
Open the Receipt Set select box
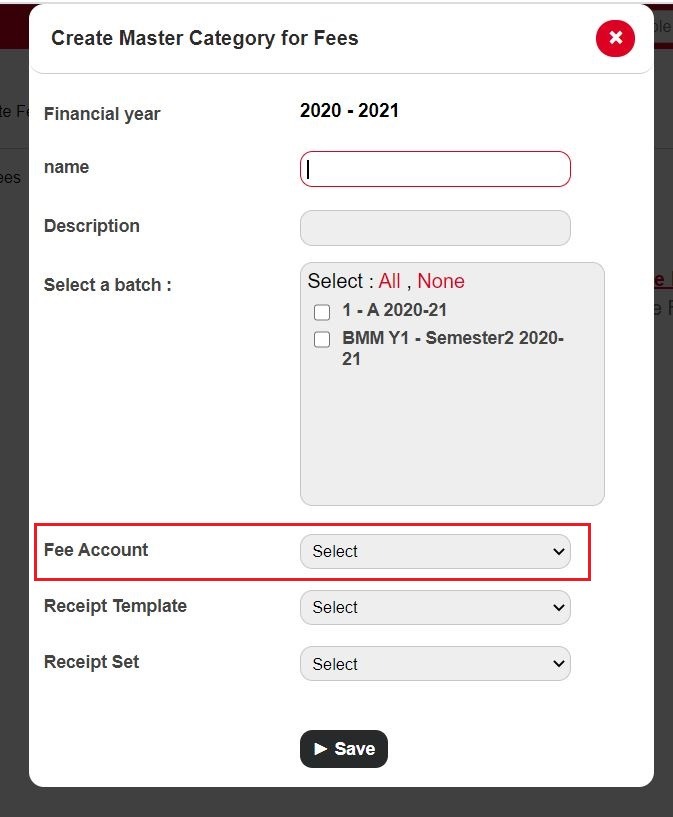coord(435,664)
